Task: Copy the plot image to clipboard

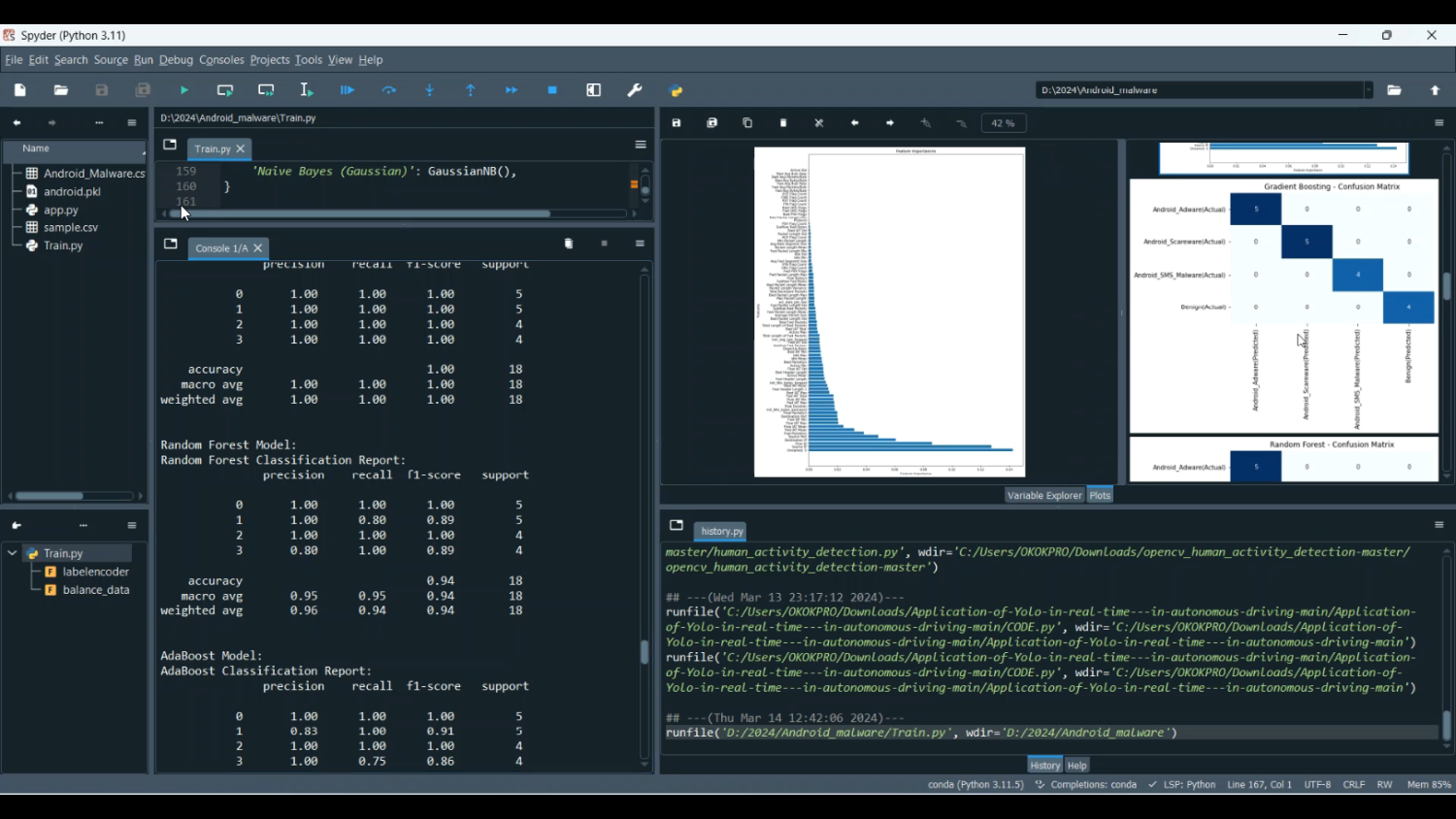Action: coord(747,123)
